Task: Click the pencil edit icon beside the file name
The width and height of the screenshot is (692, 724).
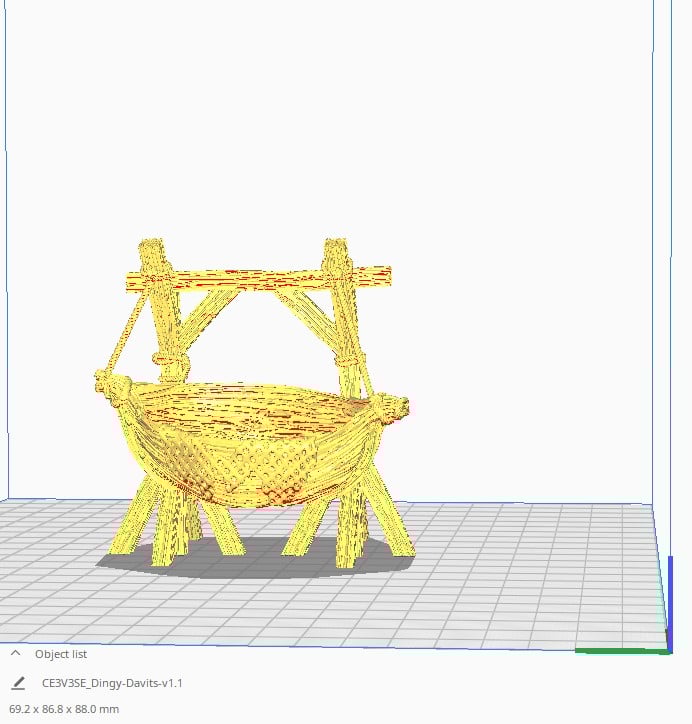Action: tap(18, 683)
